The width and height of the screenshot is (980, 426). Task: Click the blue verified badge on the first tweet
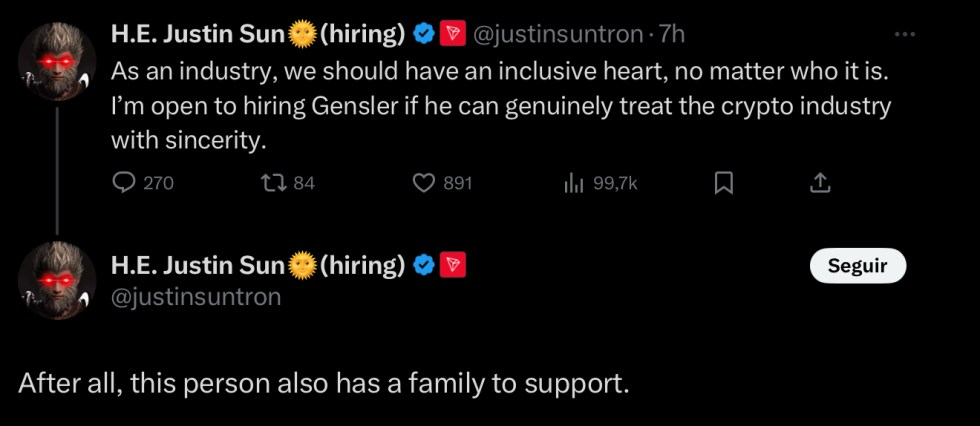424,34
